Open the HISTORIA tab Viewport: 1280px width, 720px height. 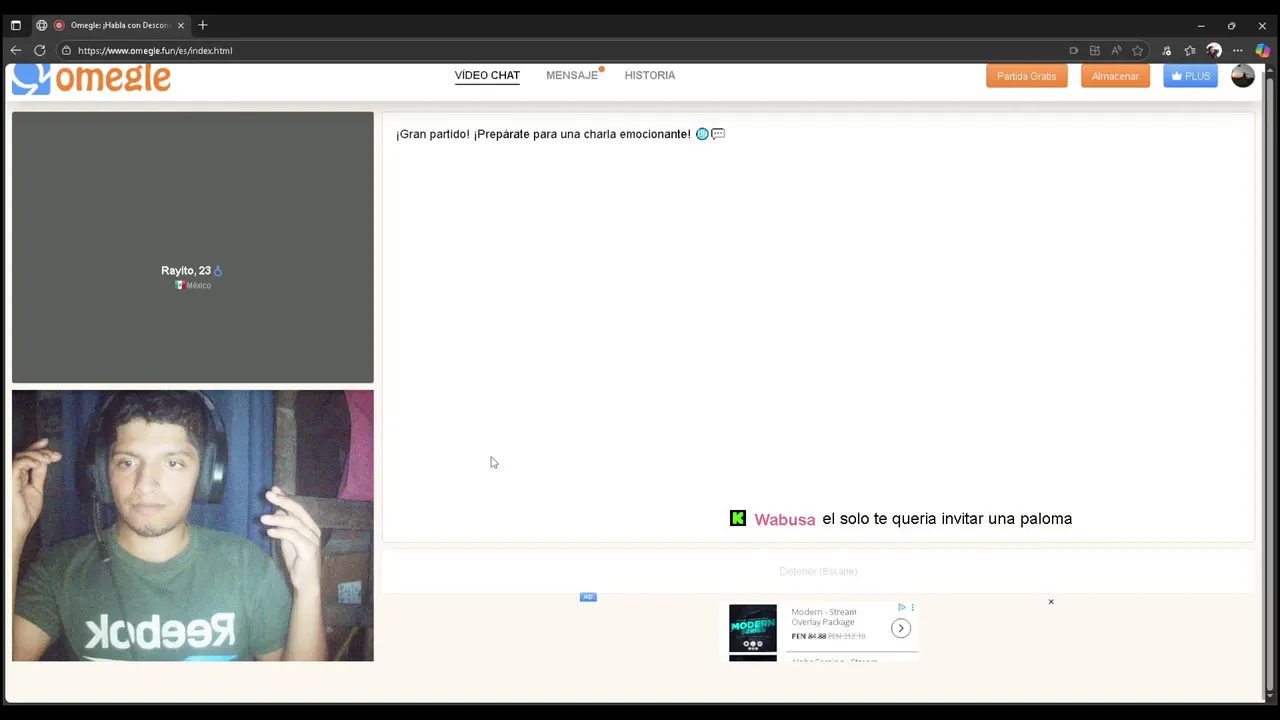tap(650, 75)
